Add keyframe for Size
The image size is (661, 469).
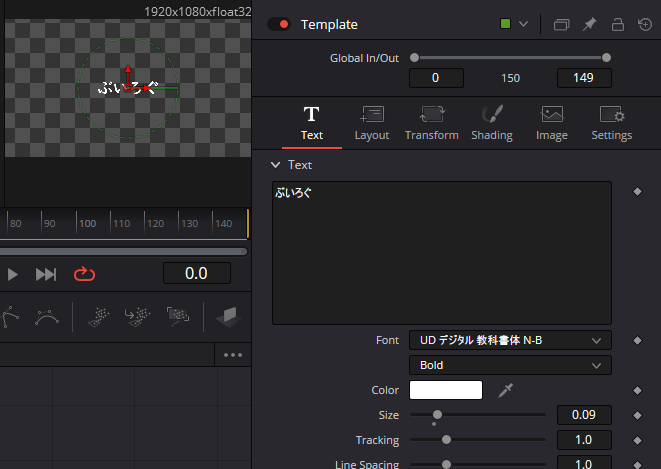pyautogui.click(x=637, y=415)
